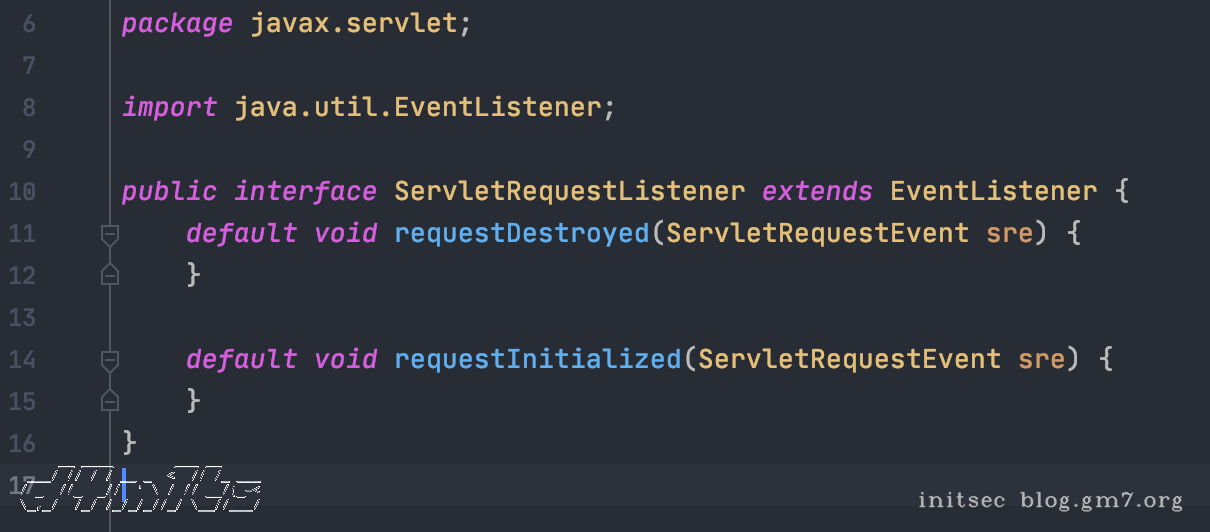Click the requestInitialized method name

[x=537, y=359]
